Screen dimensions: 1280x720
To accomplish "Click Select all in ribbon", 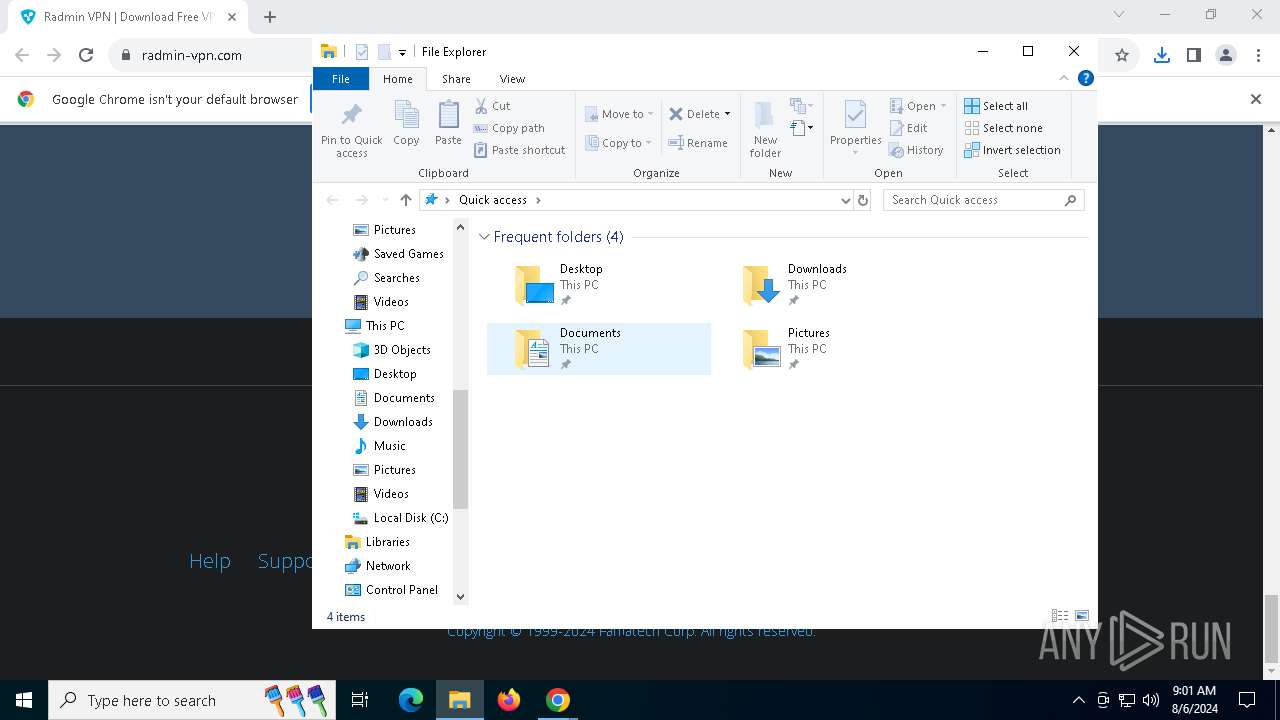I will tap(996, 106).
